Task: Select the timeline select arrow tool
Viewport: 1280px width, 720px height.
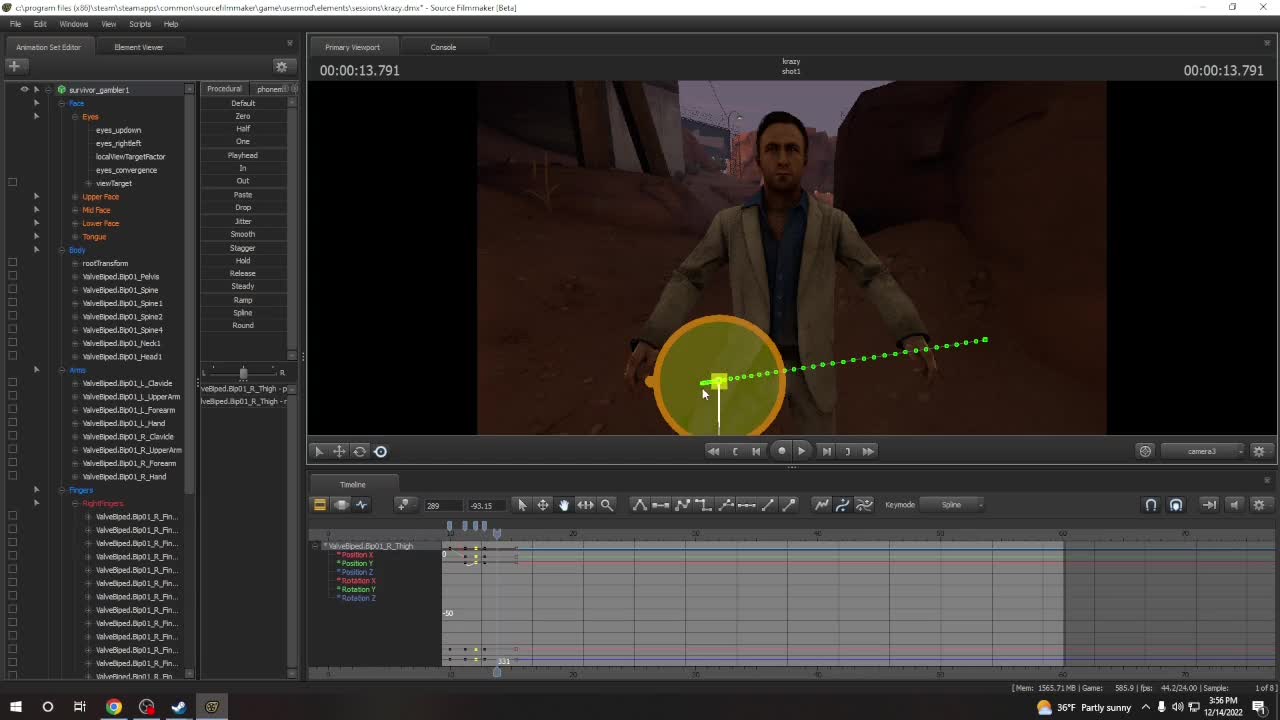Action: (521, 505)
